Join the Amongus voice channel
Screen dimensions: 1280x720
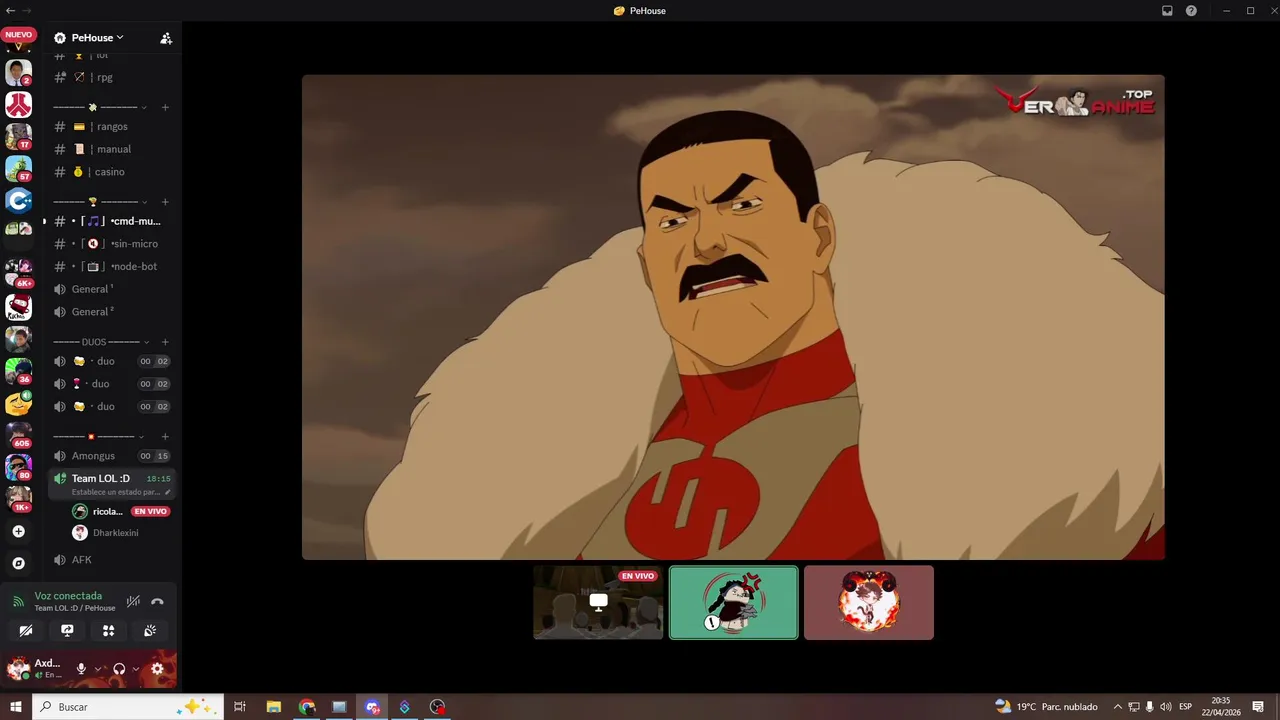click(111, 456)
